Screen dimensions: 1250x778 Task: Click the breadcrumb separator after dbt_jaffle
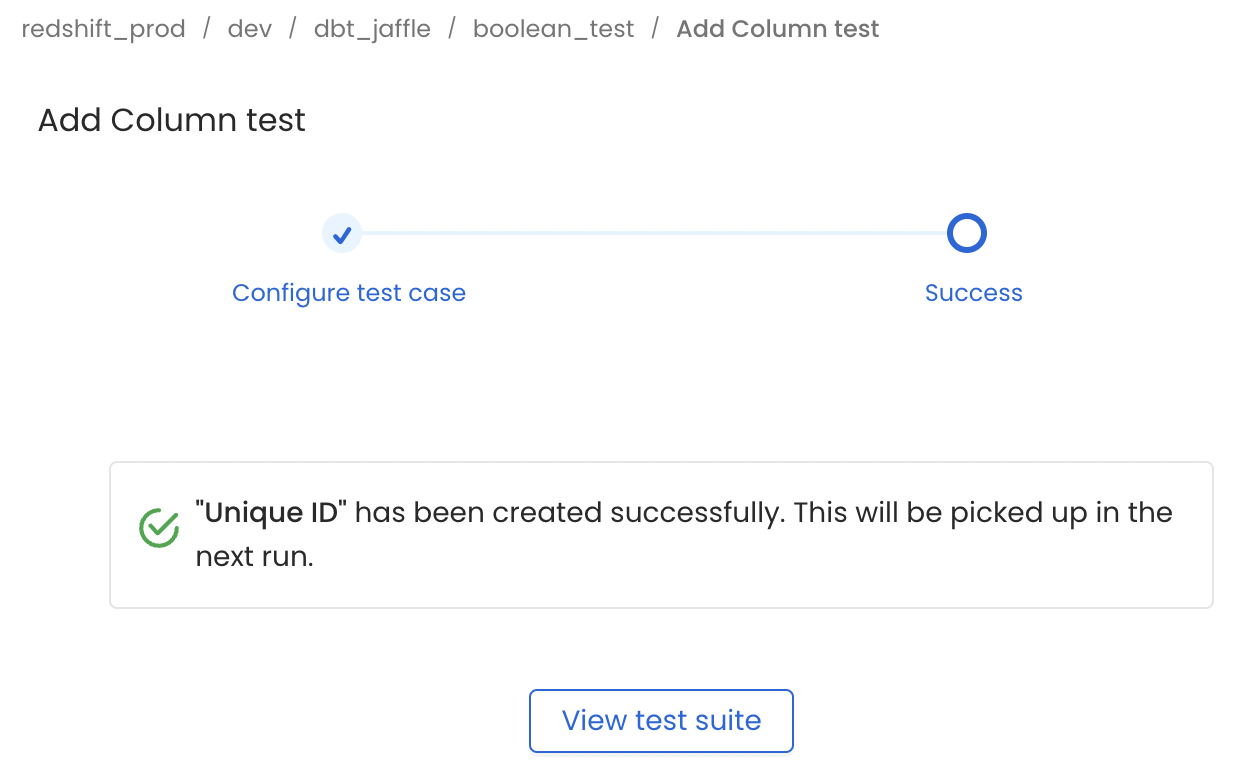click(451, 28)
